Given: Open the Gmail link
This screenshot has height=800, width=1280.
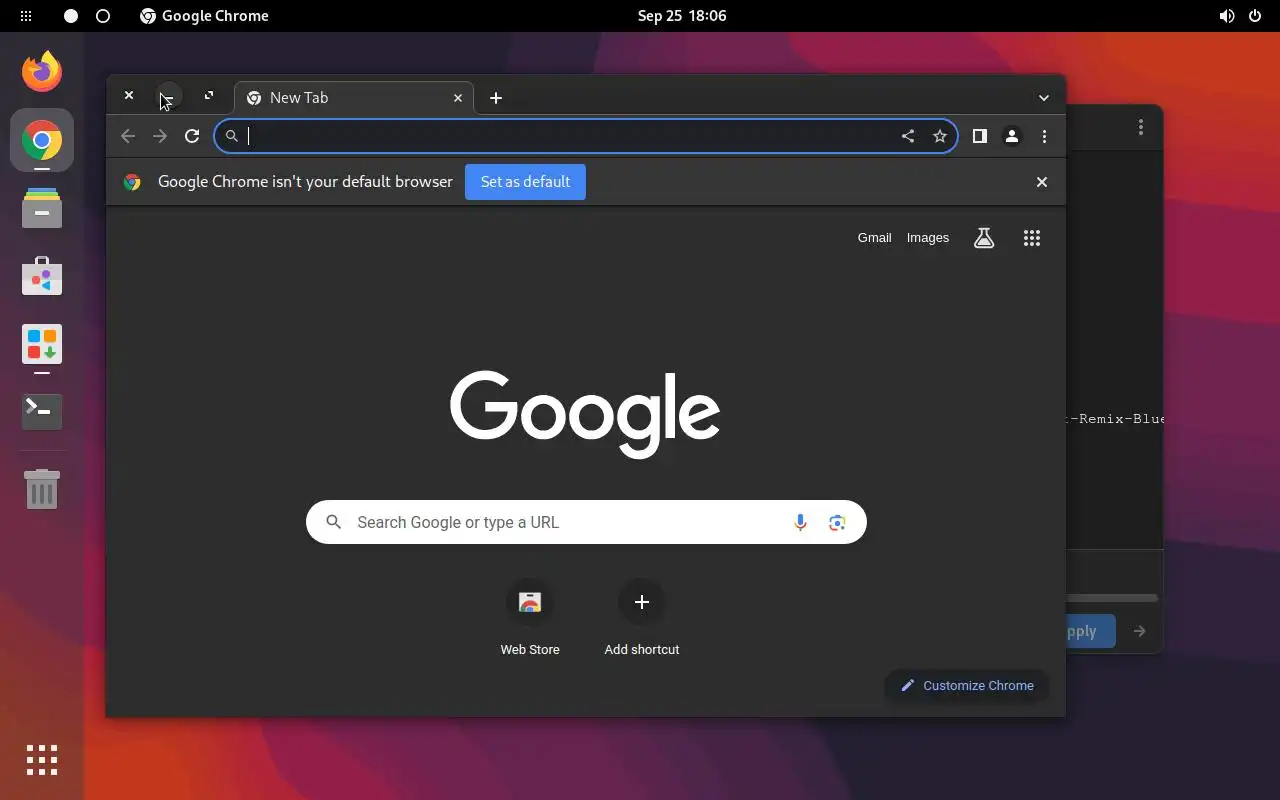Looking at the screenshot, I should pyautogui.click(x=874, y=238).
